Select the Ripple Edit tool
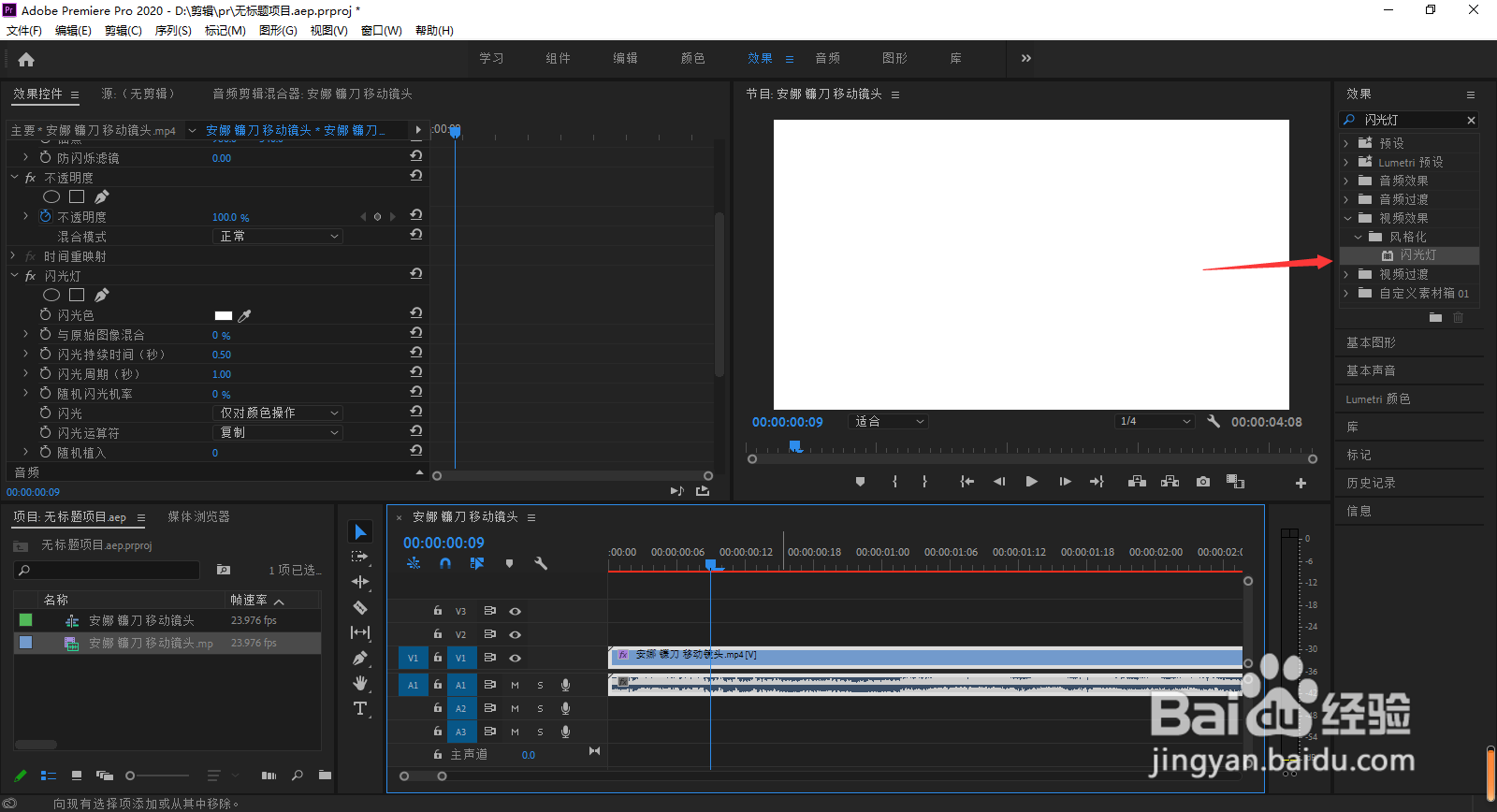 pos(360,582)
